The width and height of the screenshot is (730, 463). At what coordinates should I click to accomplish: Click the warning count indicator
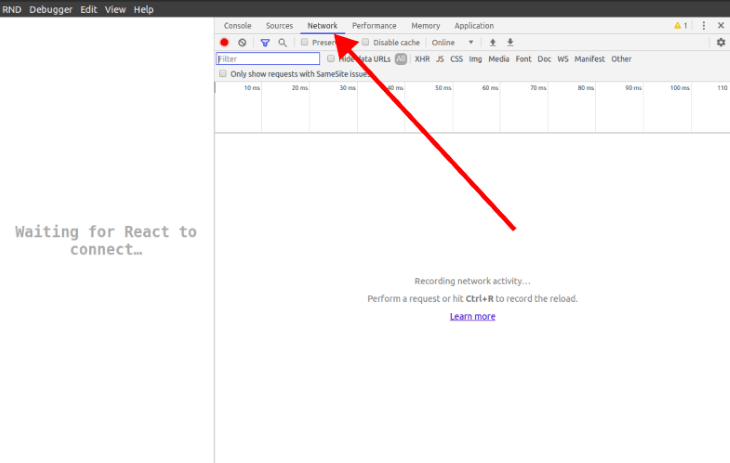pyautogui.click(x=680, y=26)
